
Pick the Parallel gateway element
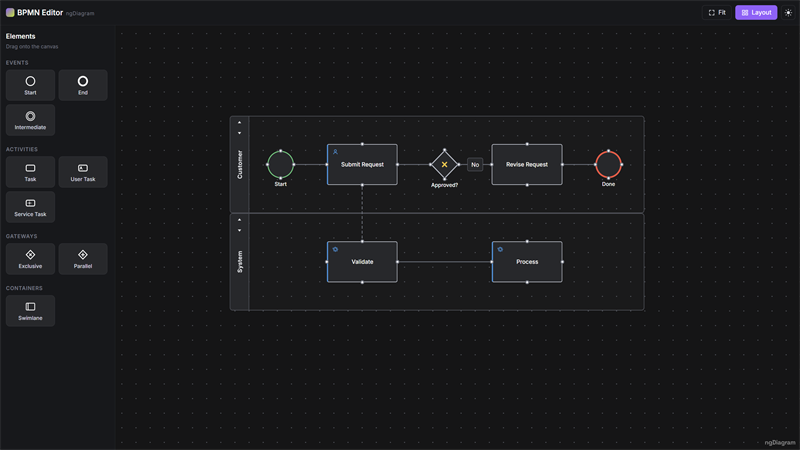[83, 259]
